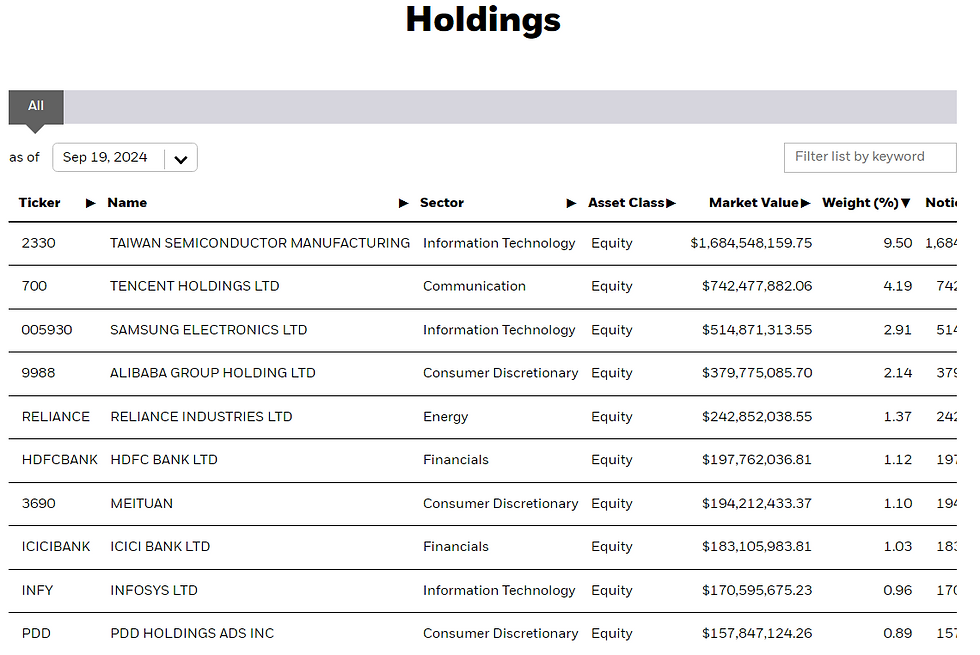980x655 pixels.
Task: Click weight value 1.37
Action: pyautogui.click(x=898, y=417)
